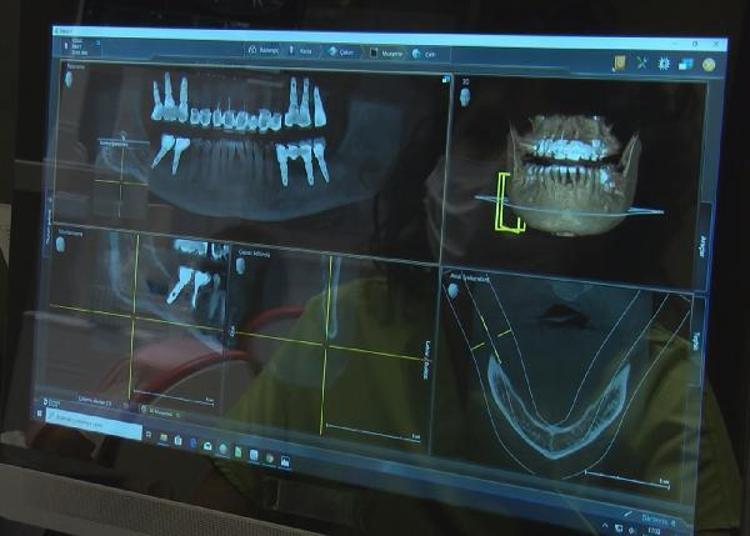Click the blue window layout icon

pyautogui.click(x=686, y=65)
